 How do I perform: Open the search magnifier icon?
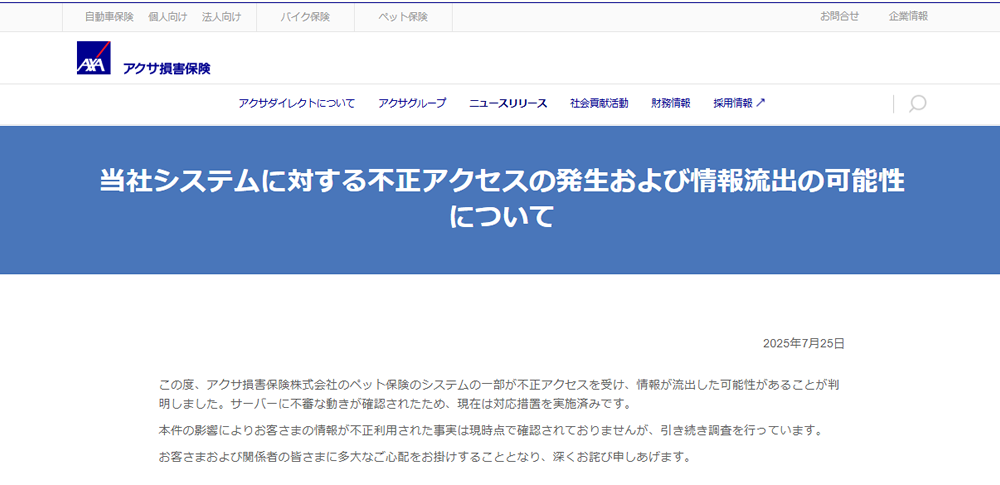(917, 103)
